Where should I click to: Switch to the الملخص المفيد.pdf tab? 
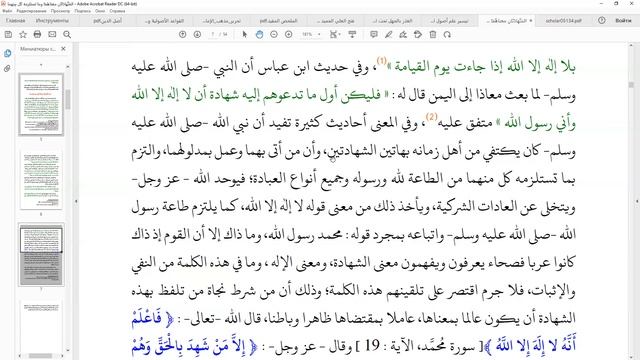click(278, 20)
